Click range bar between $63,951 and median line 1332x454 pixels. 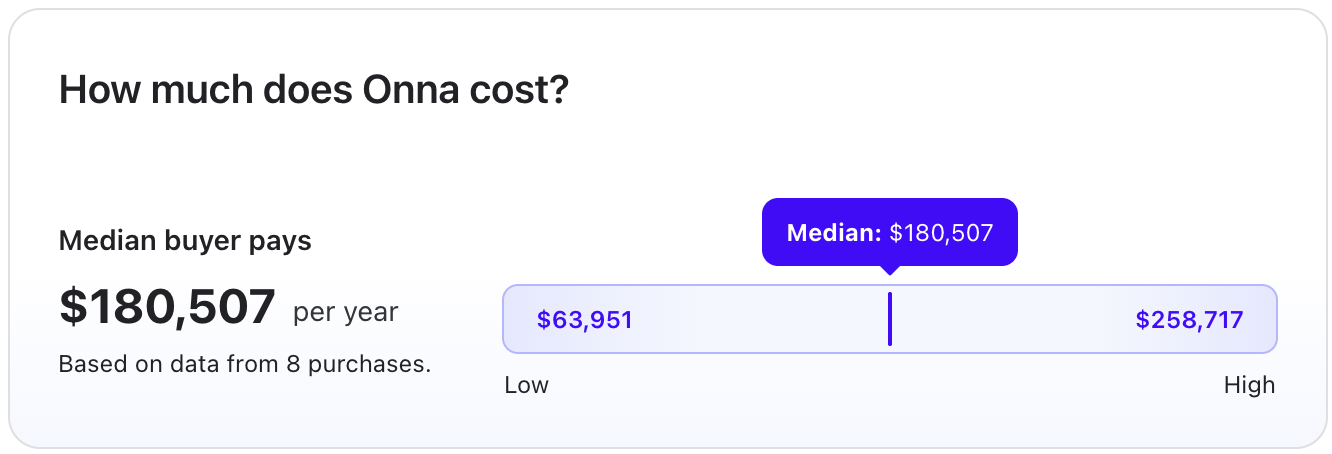coord(760,319)
